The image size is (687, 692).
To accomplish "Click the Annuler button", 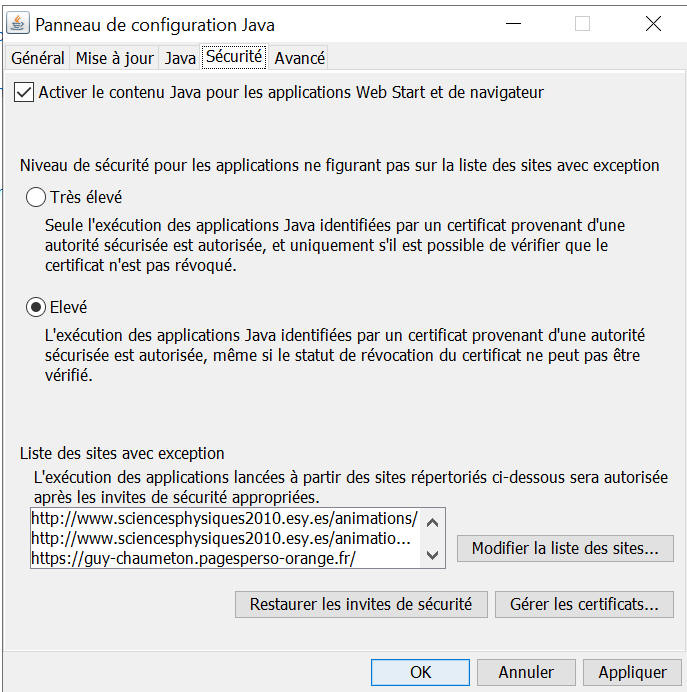I will [526, 672].
